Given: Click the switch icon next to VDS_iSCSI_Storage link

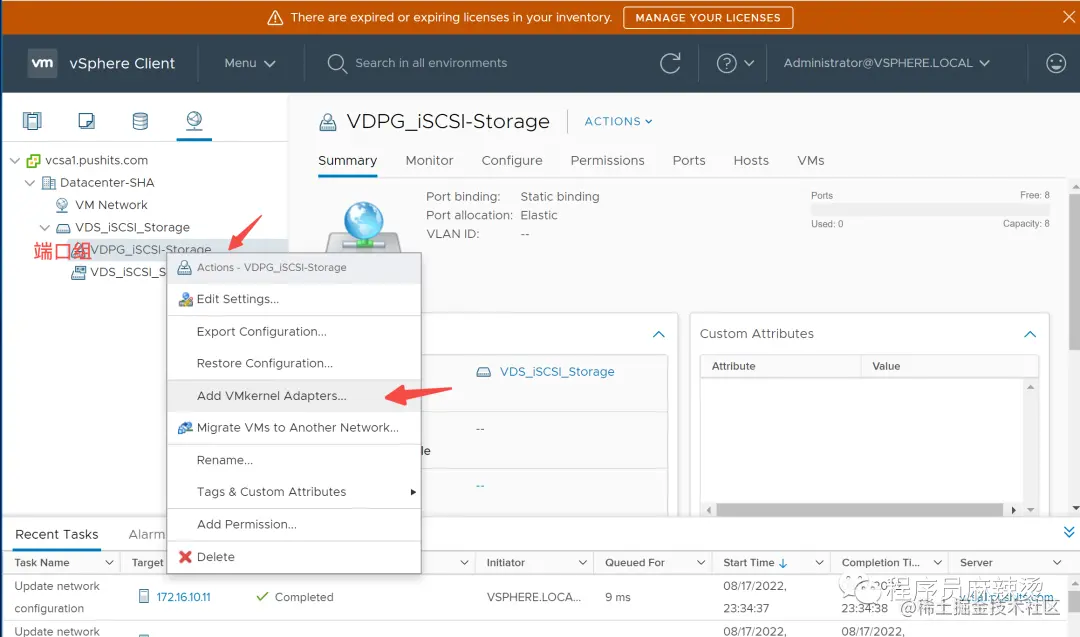Looking at the screenshot, I should (x=484, y=372).
